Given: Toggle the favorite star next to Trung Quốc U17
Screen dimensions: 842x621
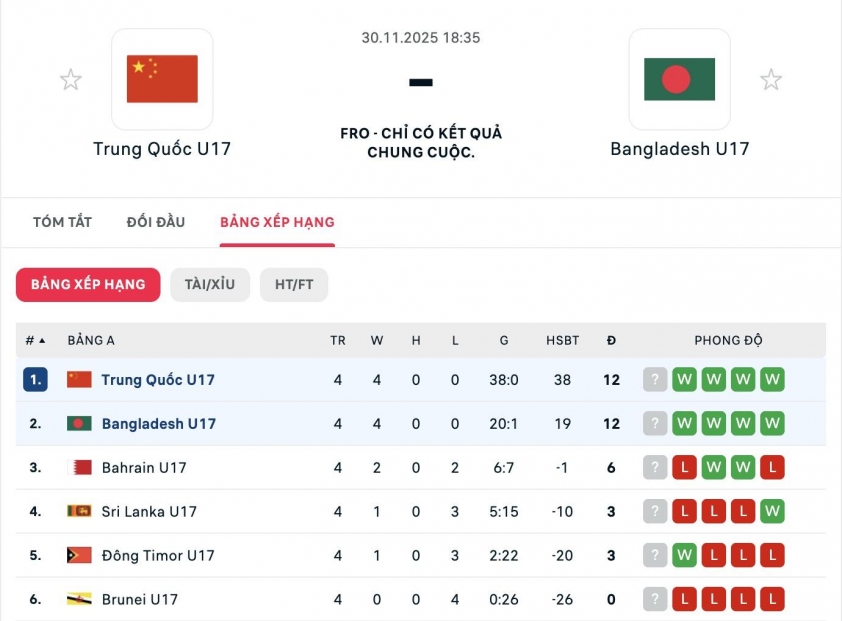Looking at the screenshot, I should click(71, 78).
